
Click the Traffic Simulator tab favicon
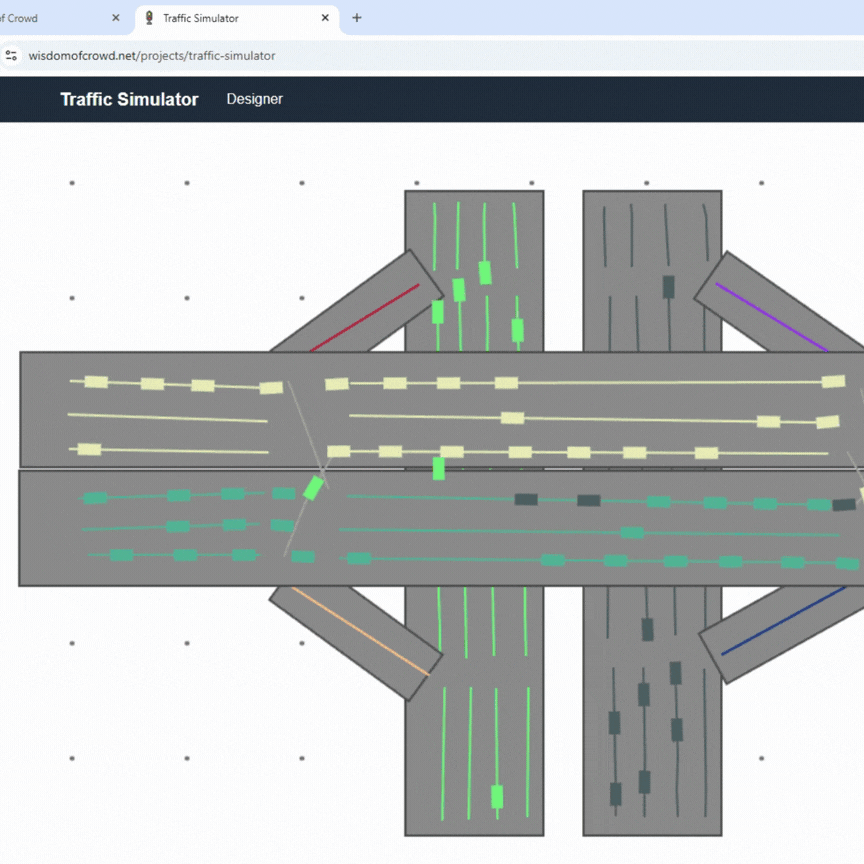click(149, 17)
